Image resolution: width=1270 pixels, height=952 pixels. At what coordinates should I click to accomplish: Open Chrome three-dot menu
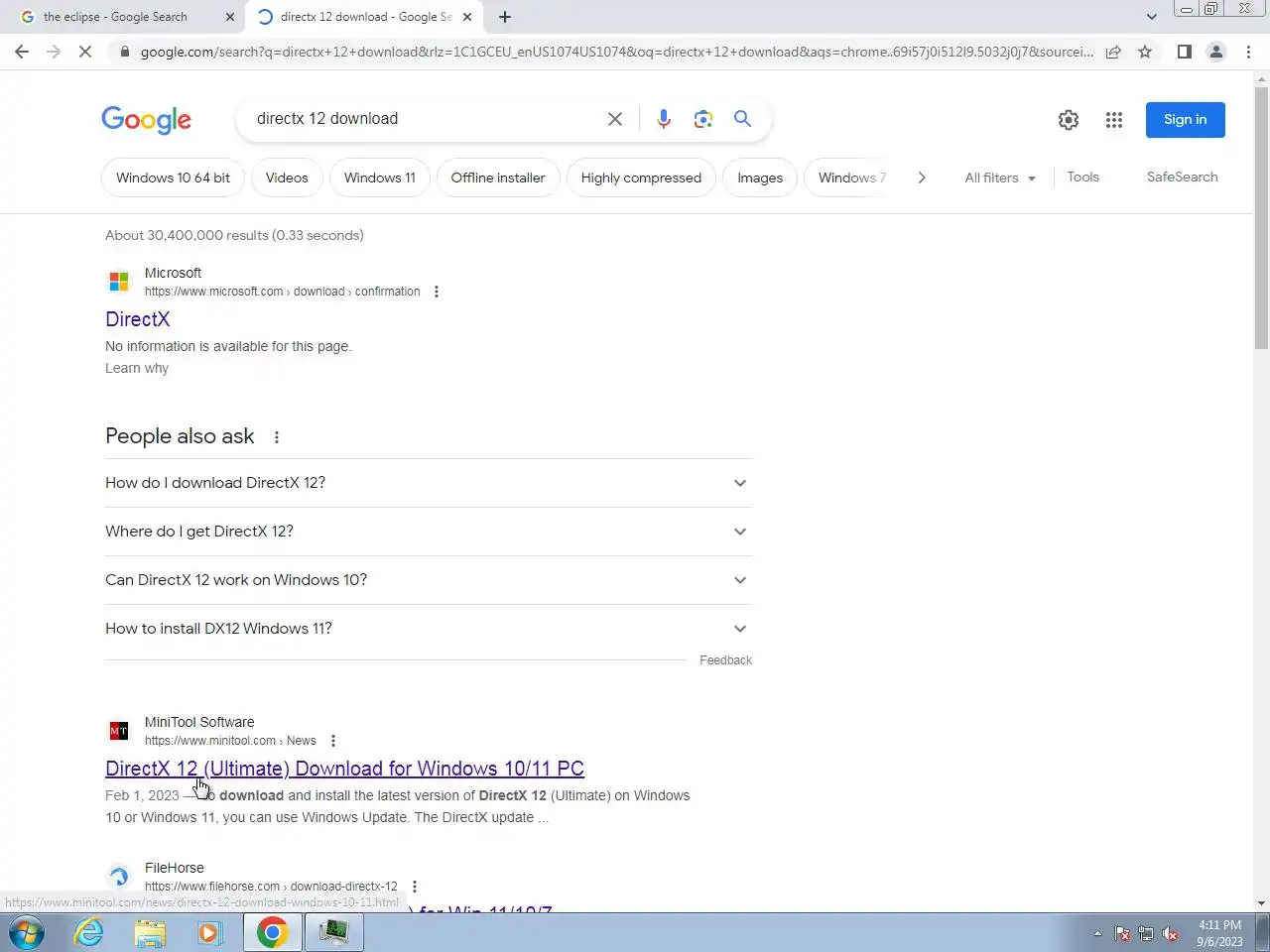tap(1248, 52)
